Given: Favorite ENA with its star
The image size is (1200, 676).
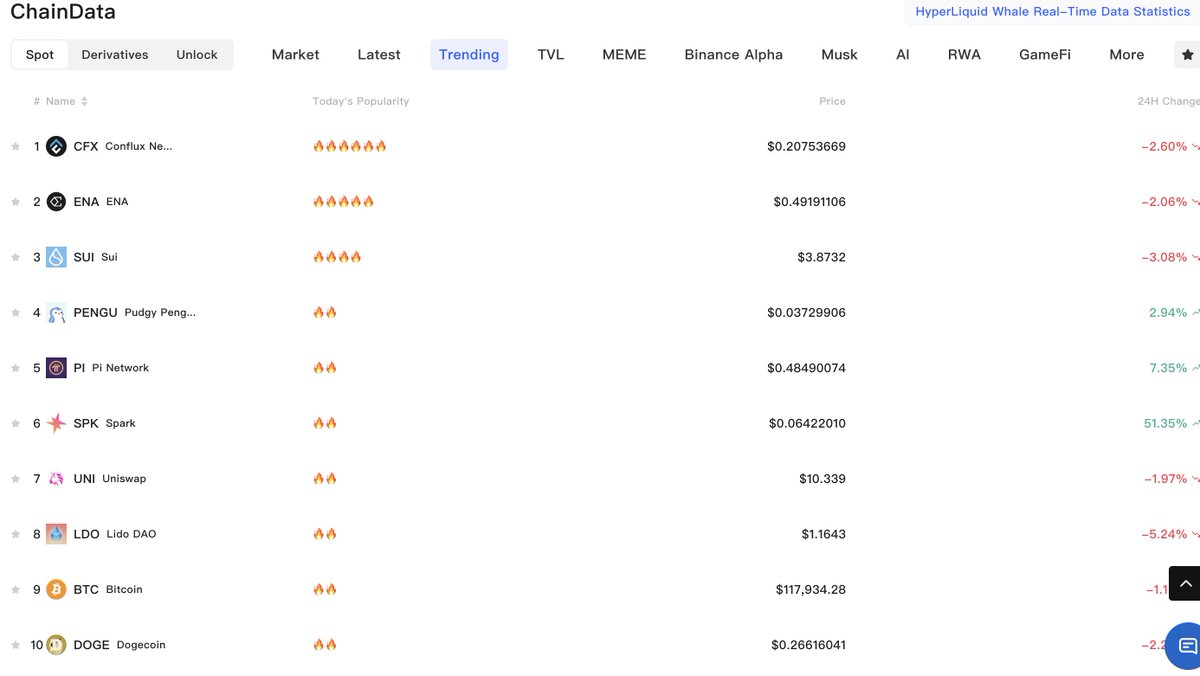Looking at the screenshot, I should 15,202.
